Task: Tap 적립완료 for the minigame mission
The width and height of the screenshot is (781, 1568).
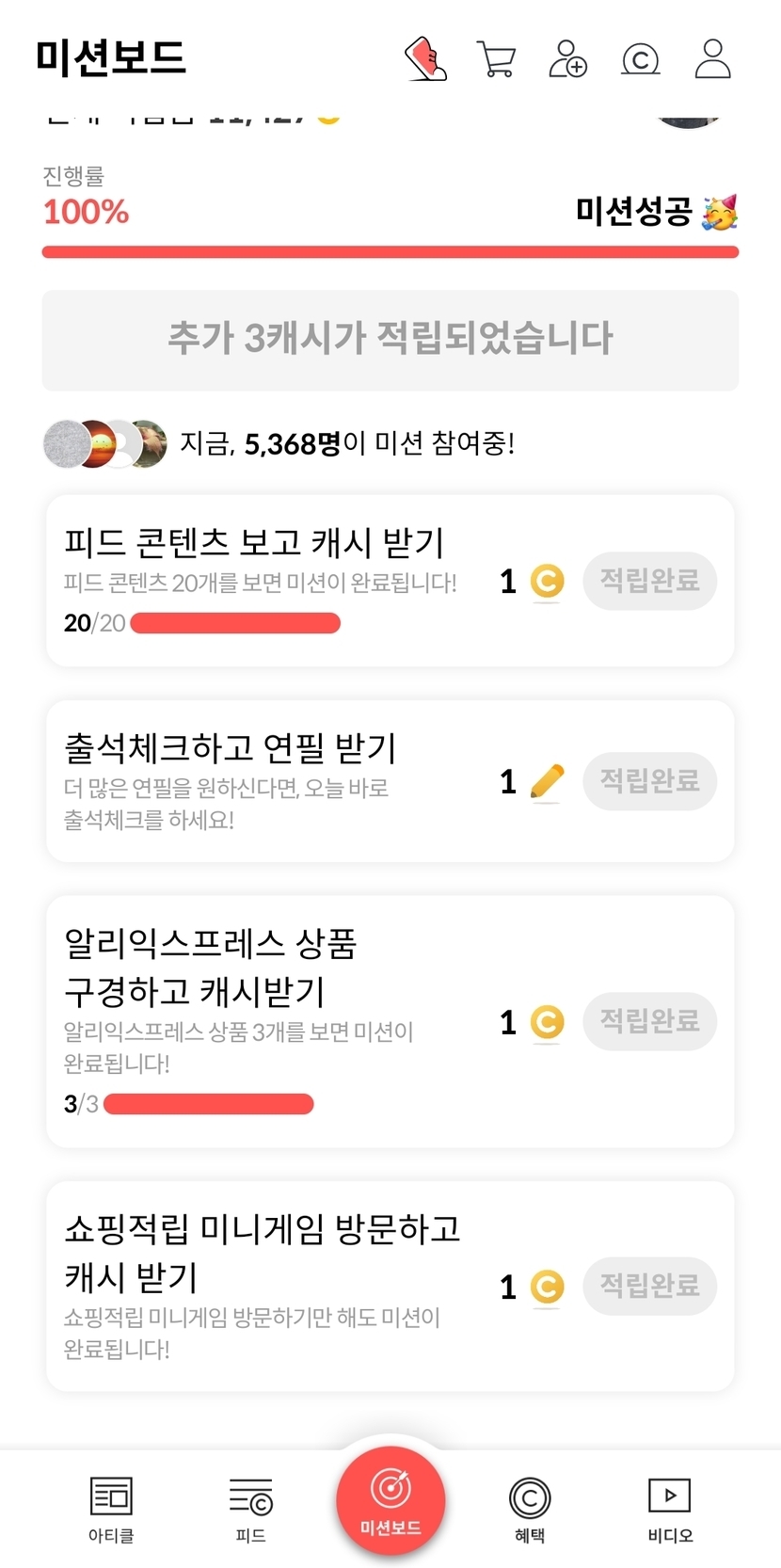Action: coord(649,1286)
